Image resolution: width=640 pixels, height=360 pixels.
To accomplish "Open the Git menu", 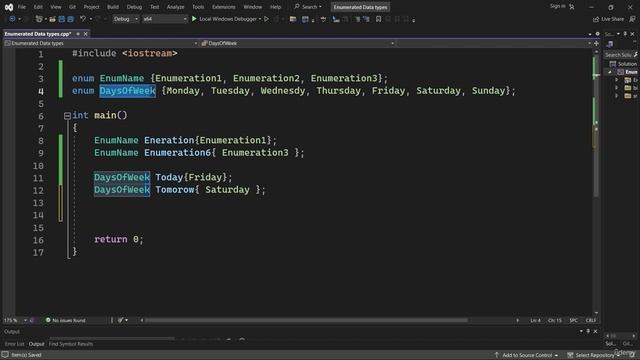I will pos(72,7).
